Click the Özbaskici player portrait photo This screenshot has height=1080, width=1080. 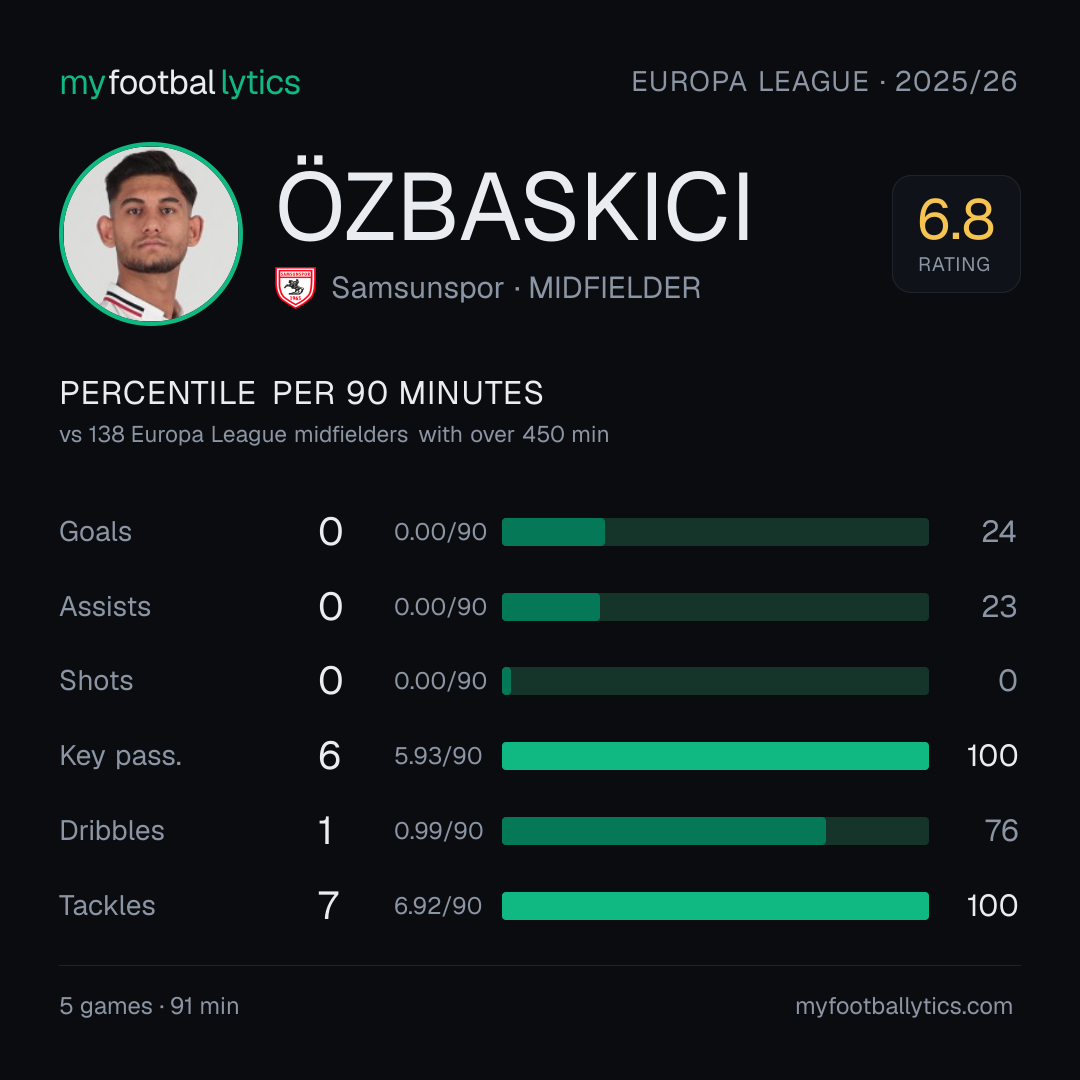(x=151, y=234)
